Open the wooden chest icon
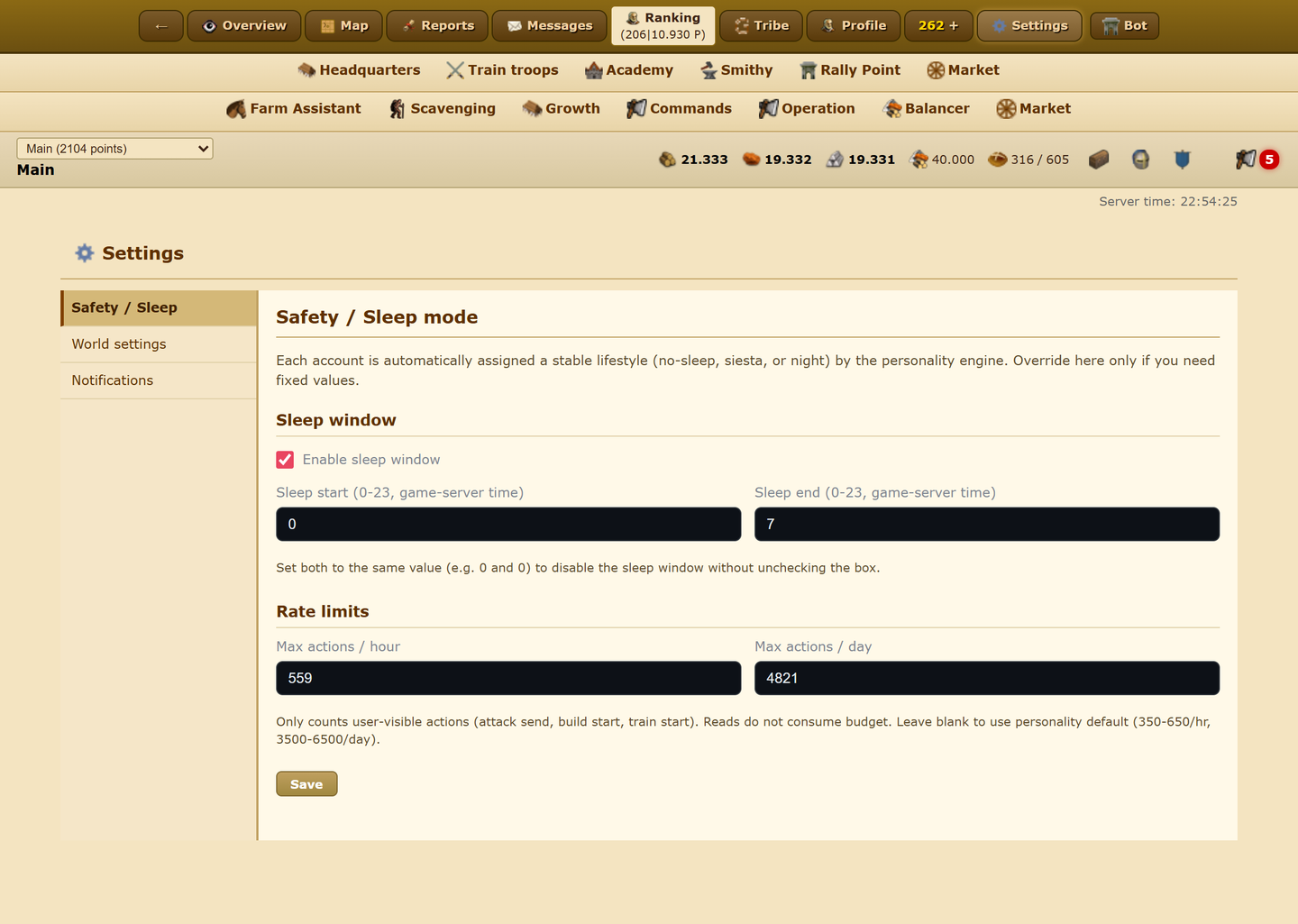Image resolution: width=1298 pixels, height=924 pixels. point(1098,160)
